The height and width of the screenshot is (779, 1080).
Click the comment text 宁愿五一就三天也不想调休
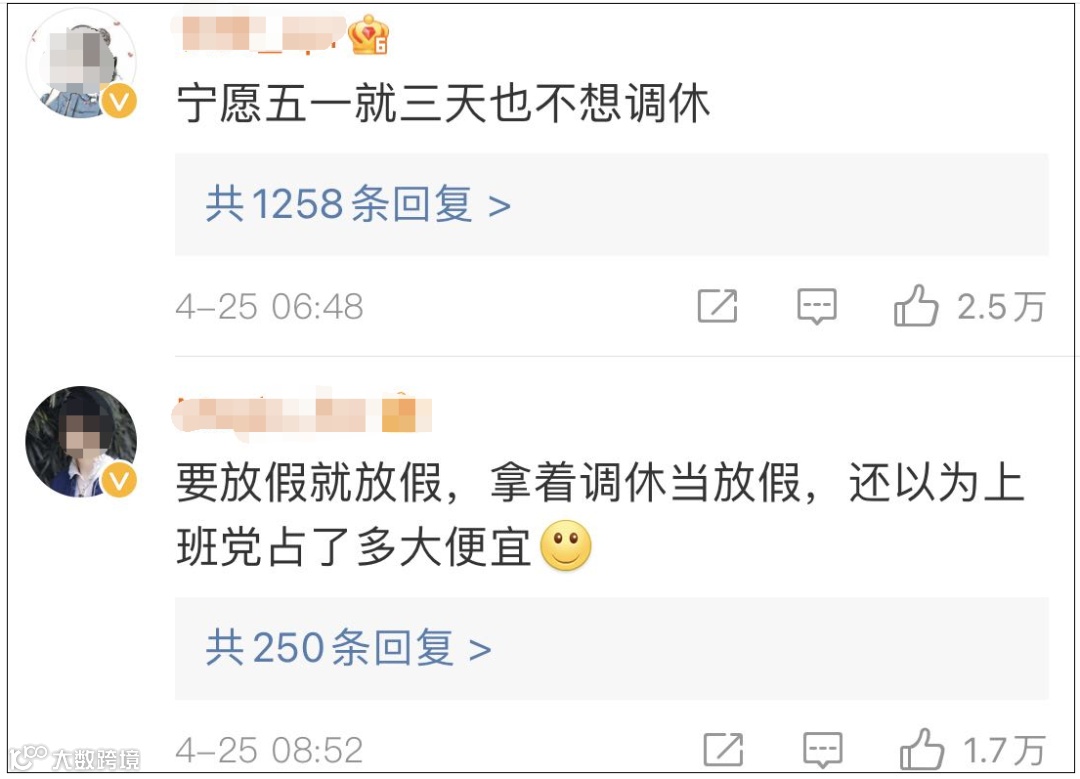[443, 104]
